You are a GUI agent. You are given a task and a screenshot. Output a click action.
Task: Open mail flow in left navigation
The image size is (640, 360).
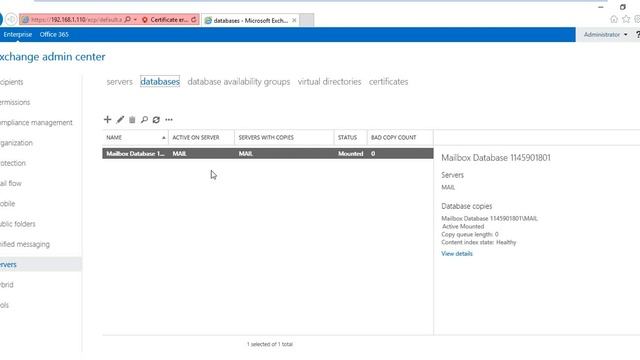click(11, 183)
